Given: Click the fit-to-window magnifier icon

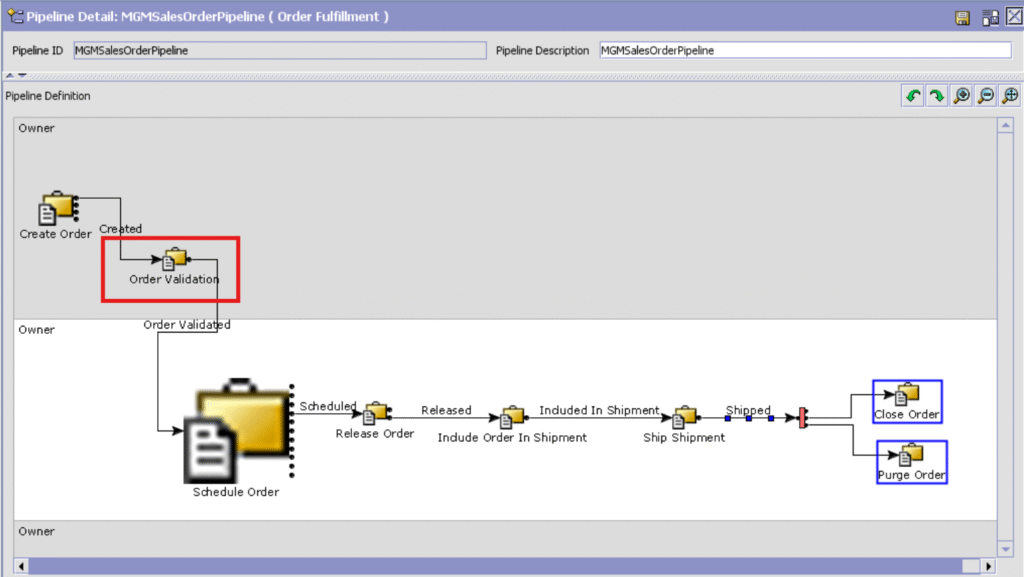Looking at the screenshot, I should tap(1010, 96).
